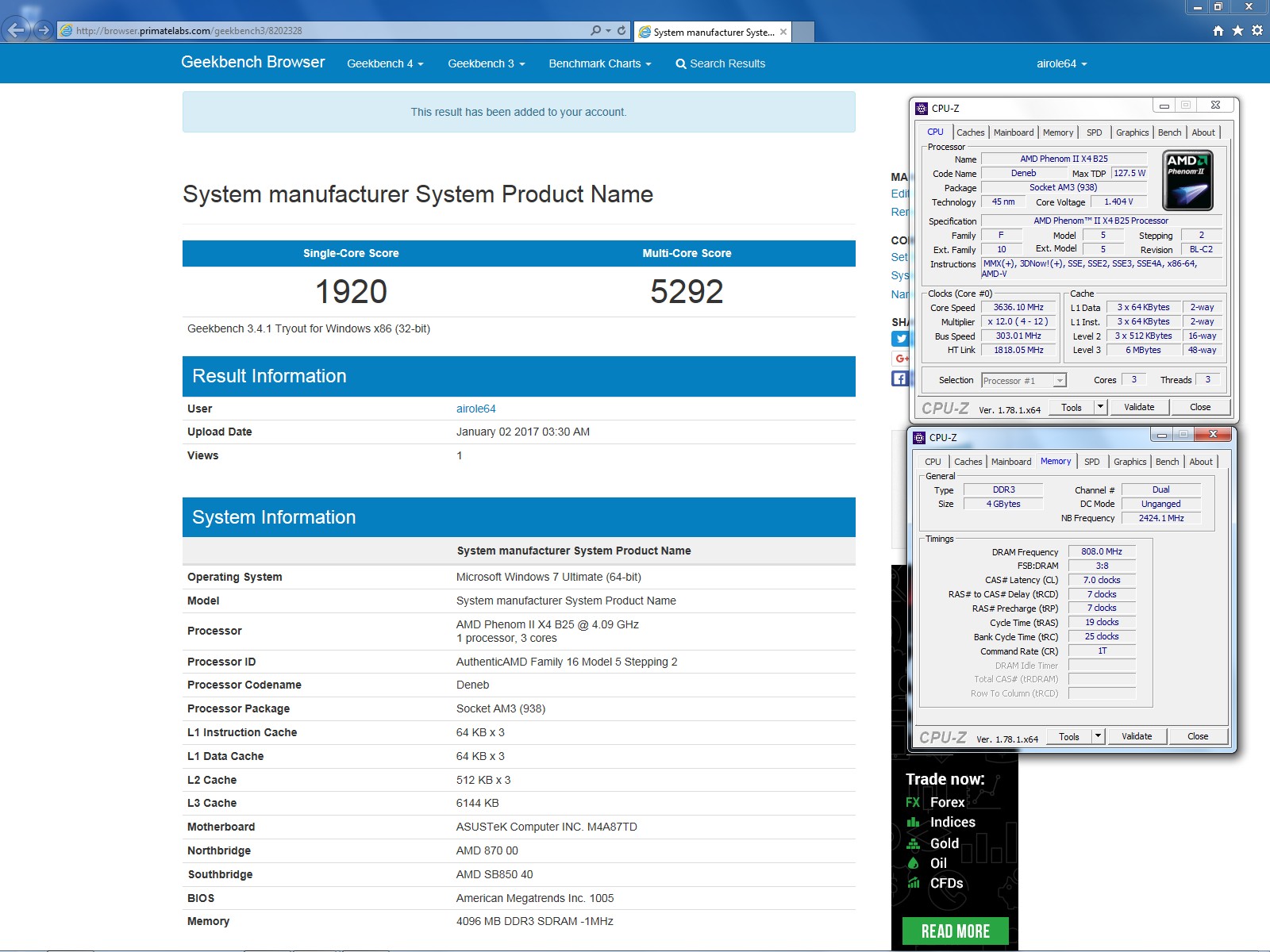Click the multi-core score 5292
The image size is (1270, 952).
[687, 291]
